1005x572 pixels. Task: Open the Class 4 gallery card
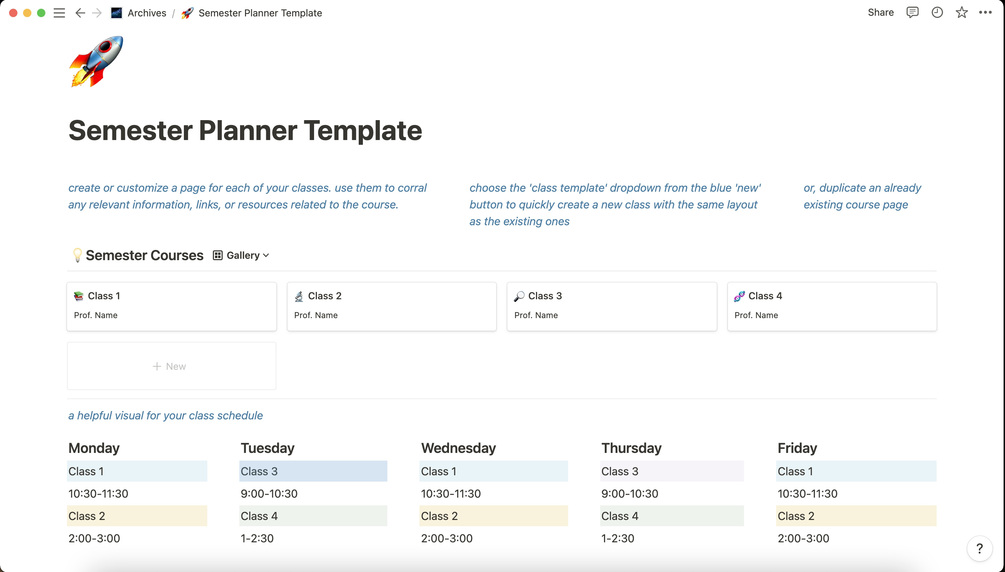click(x=832, y=307)
